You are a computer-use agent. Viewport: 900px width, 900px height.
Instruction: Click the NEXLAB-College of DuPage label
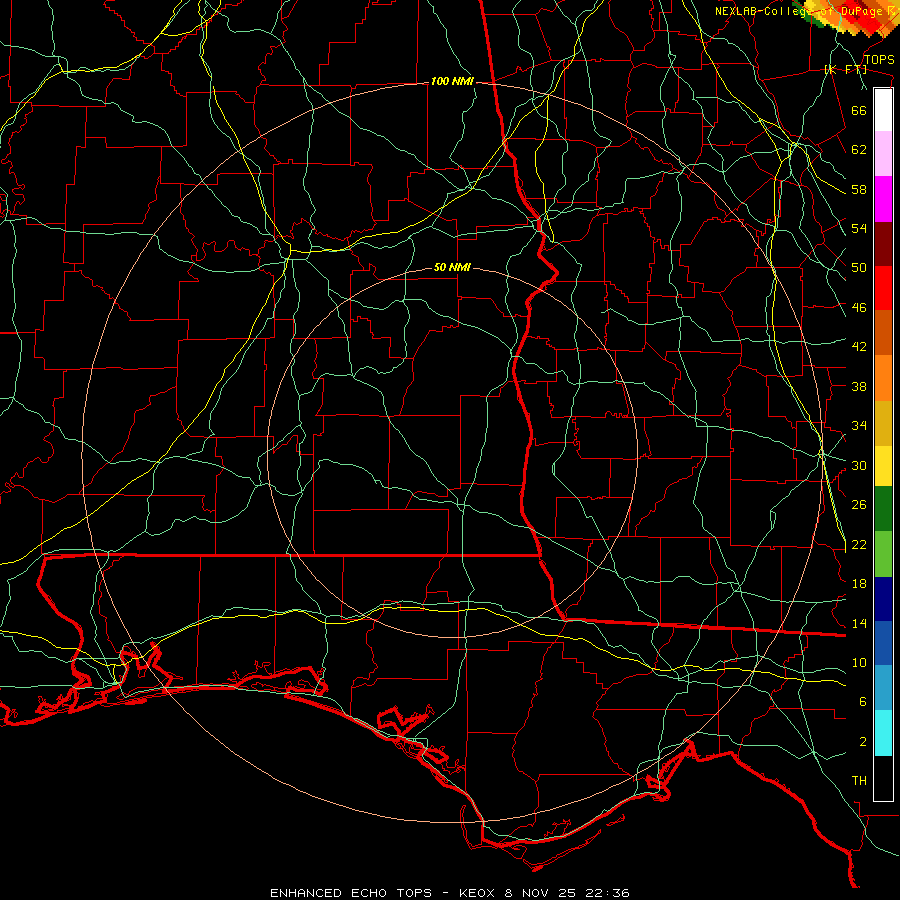tap(800, 11)
